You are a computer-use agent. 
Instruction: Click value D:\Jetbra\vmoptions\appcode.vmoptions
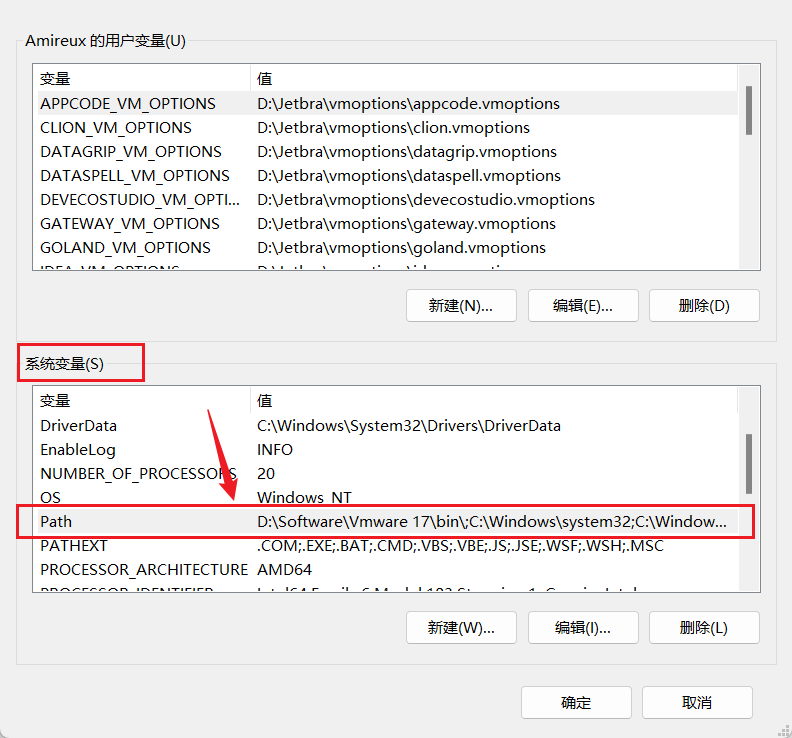tap(409, 104)
